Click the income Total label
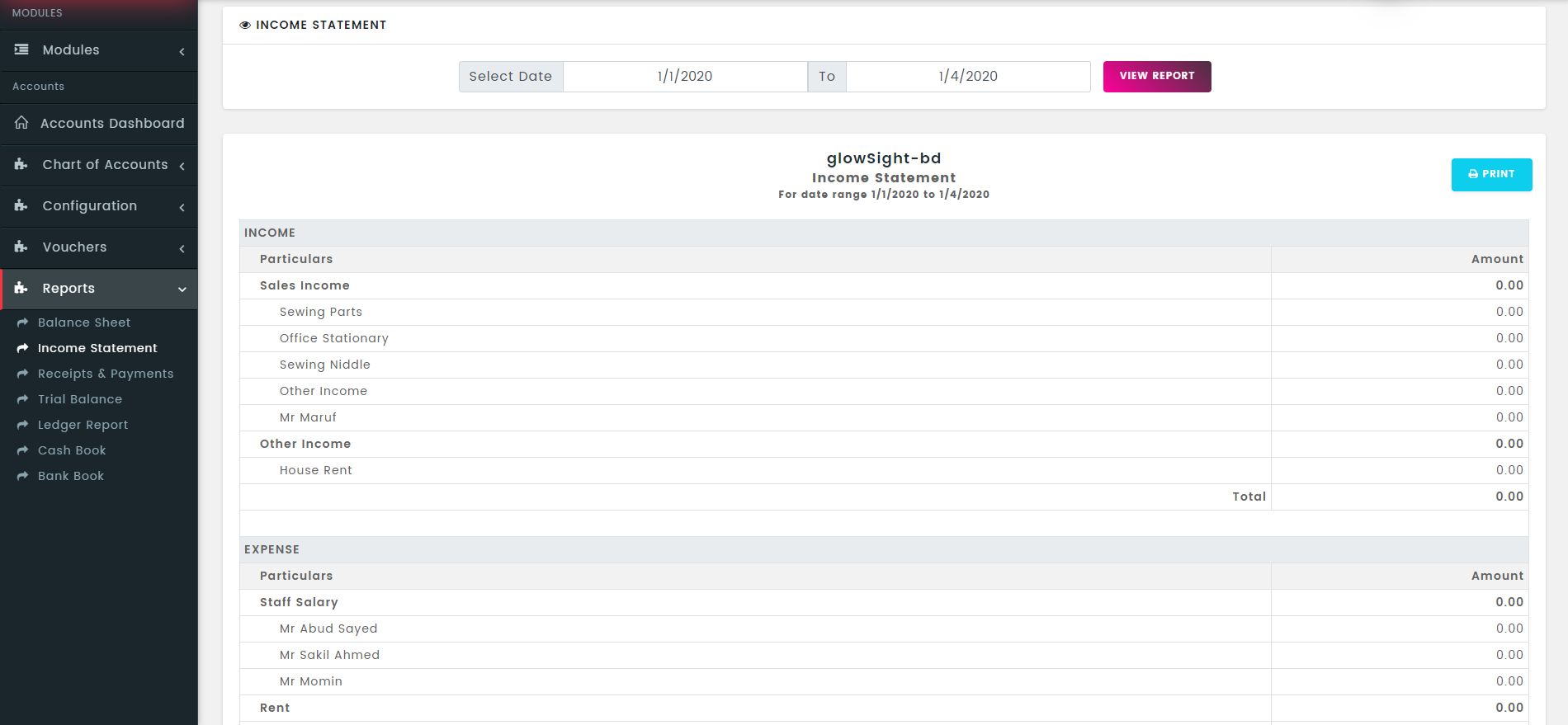The width and height of the screenshot is (1568, 725). click(x=1249, y=497)
